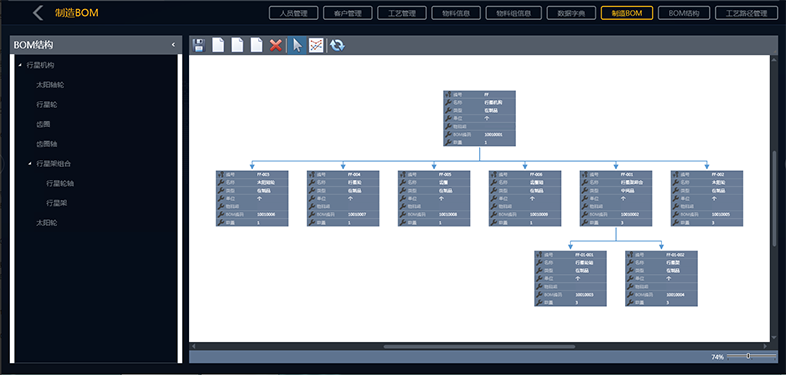Screen dimensions: 786x375
Task: Click the floppy disk save icon
Action: point(199,45)
